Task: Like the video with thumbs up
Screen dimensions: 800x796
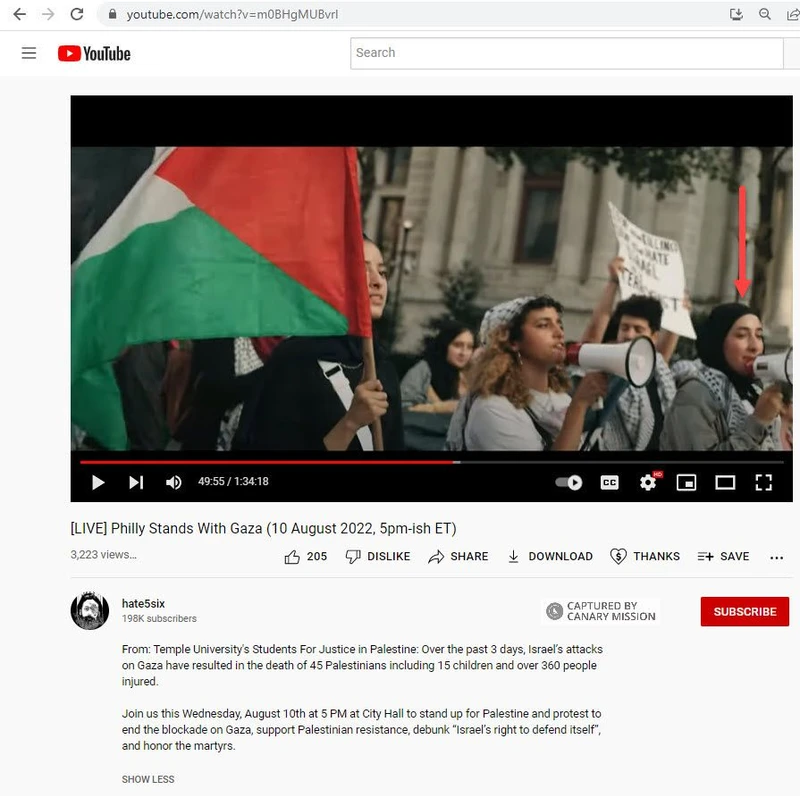Action: 290,556
